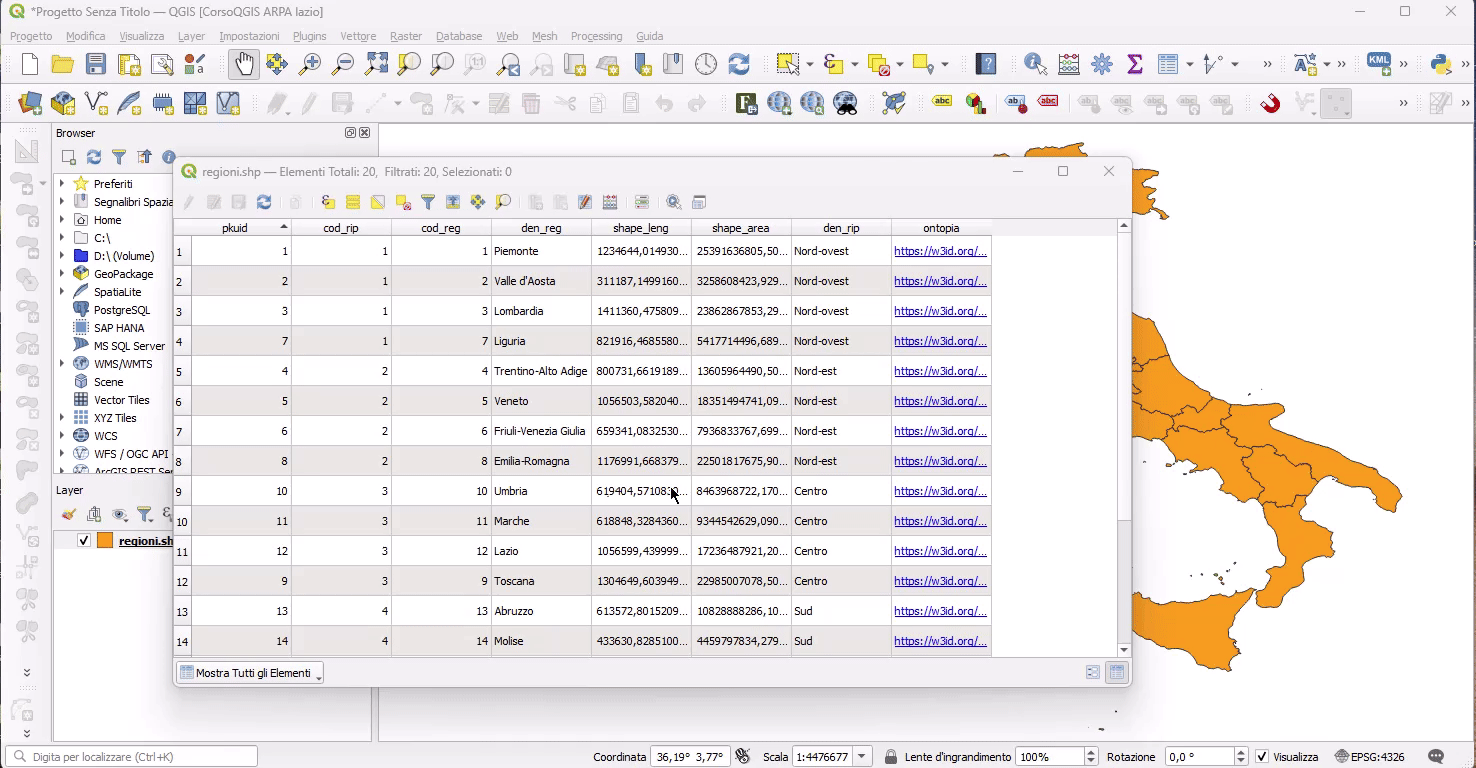
Task: Activate the Zoom Out magnifier tool
Action: point(343,65)
